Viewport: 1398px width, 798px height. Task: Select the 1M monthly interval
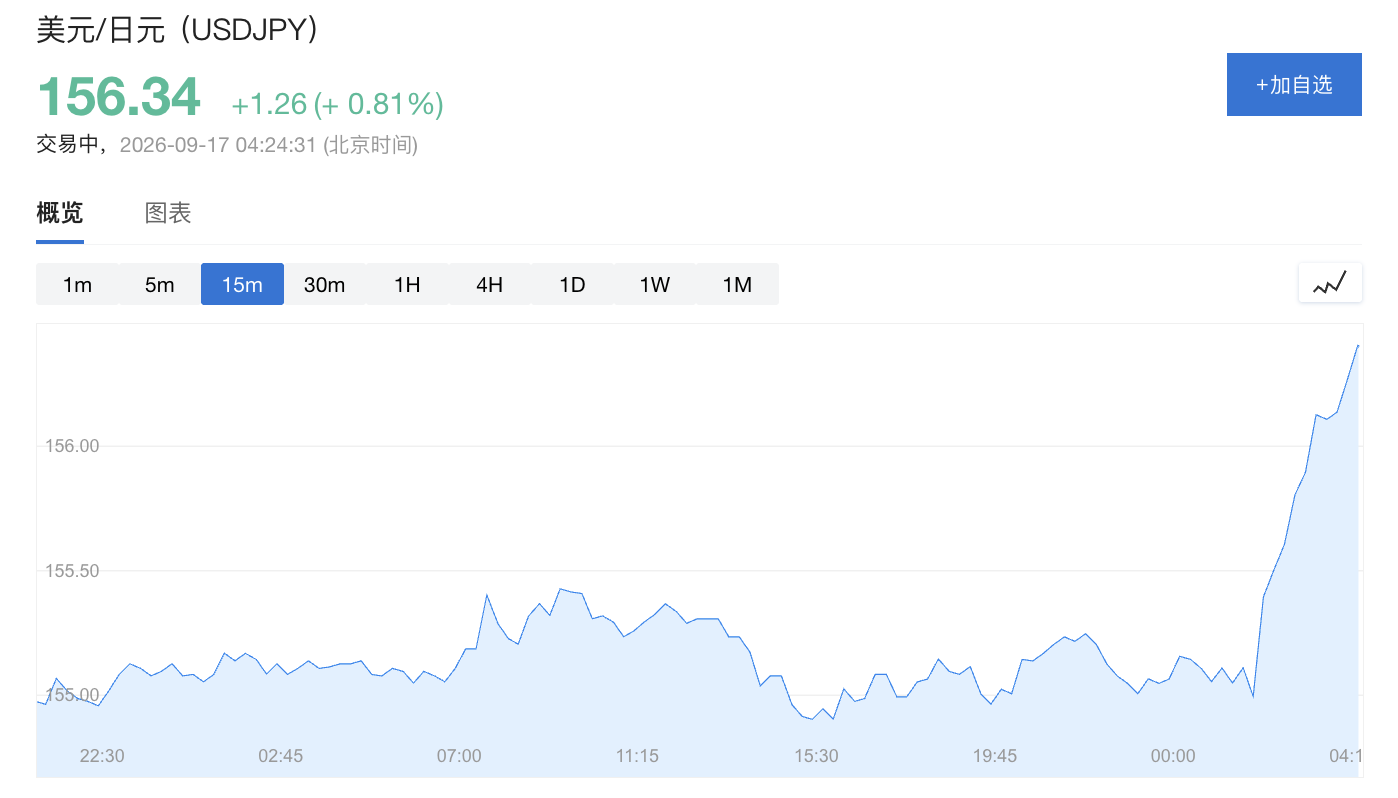pyautogui.click(x=737, y=284)
